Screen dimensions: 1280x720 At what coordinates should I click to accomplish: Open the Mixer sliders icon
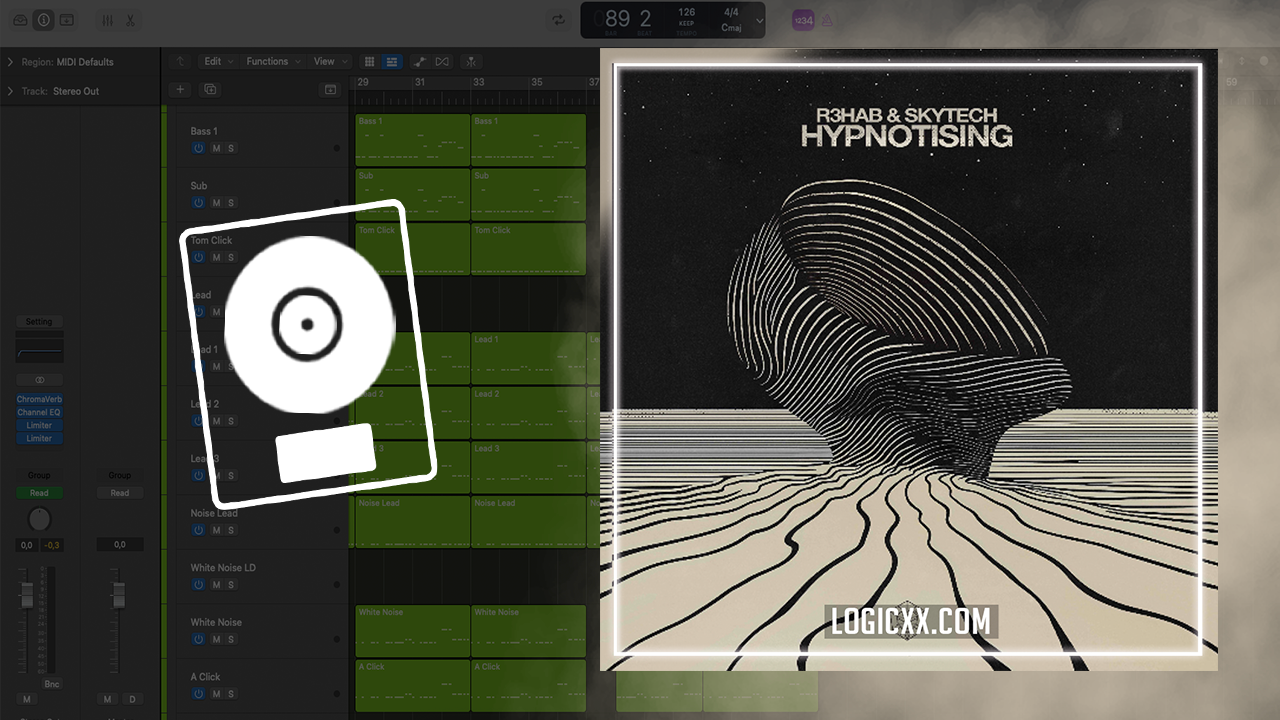[x=107, y=20]
